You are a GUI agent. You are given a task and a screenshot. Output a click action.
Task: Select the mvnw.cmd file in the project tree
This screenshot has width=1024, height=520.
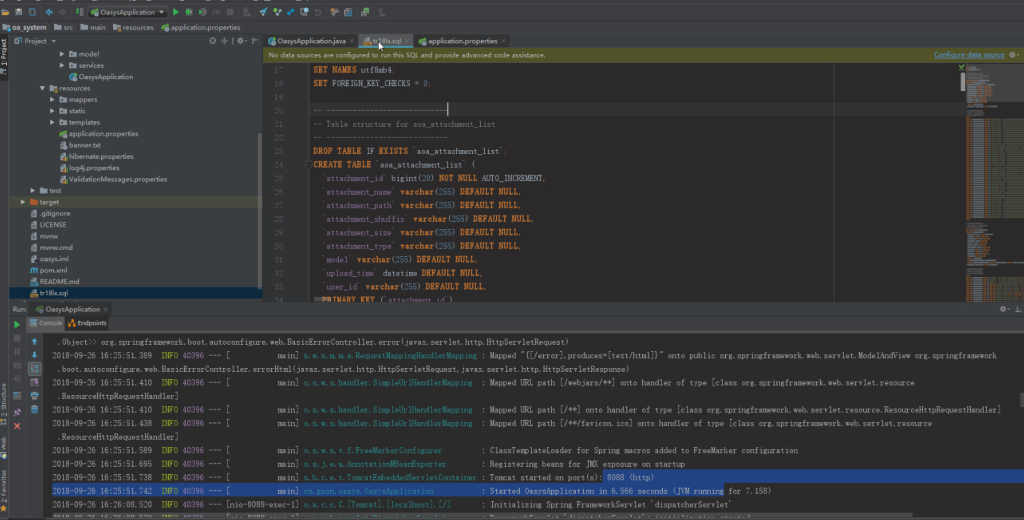51,248
